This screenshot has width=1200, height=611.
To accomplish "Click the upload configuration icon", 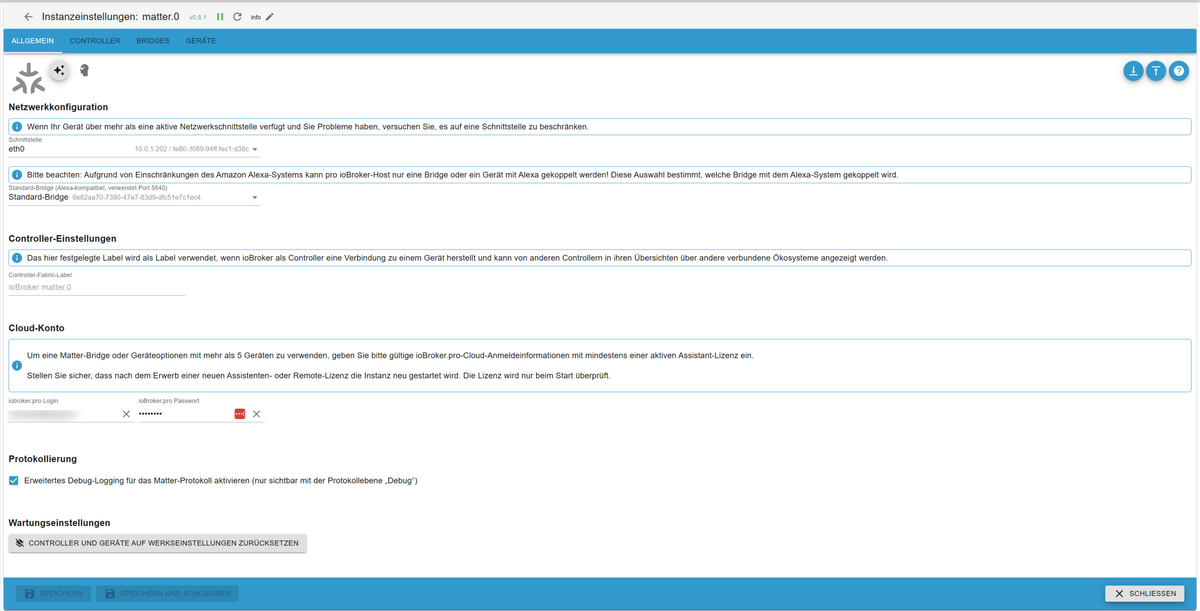I will (x=1156, y=71).
